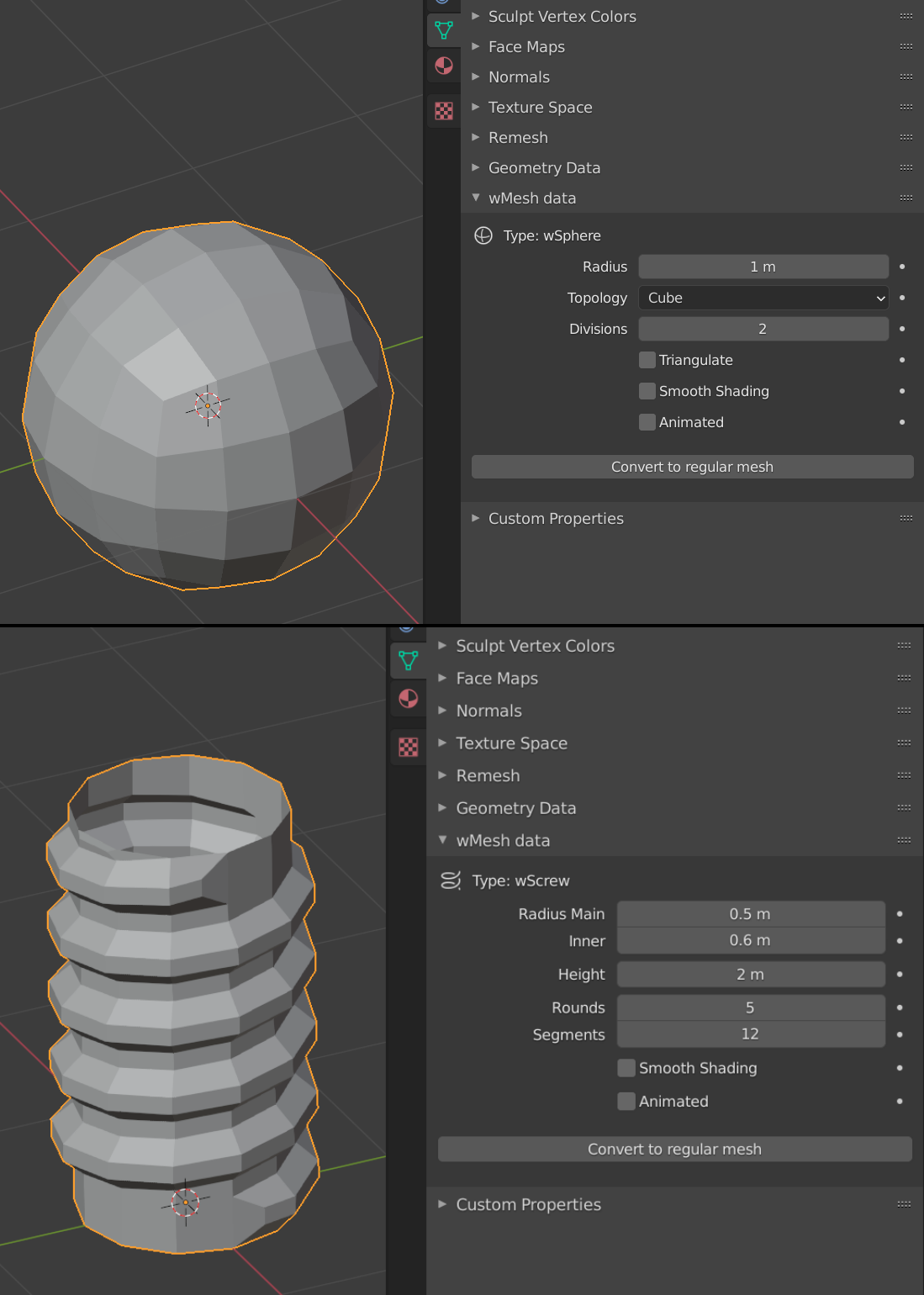Click the wScrew type icon
924x1295 pixels.
tap(451, 880)
